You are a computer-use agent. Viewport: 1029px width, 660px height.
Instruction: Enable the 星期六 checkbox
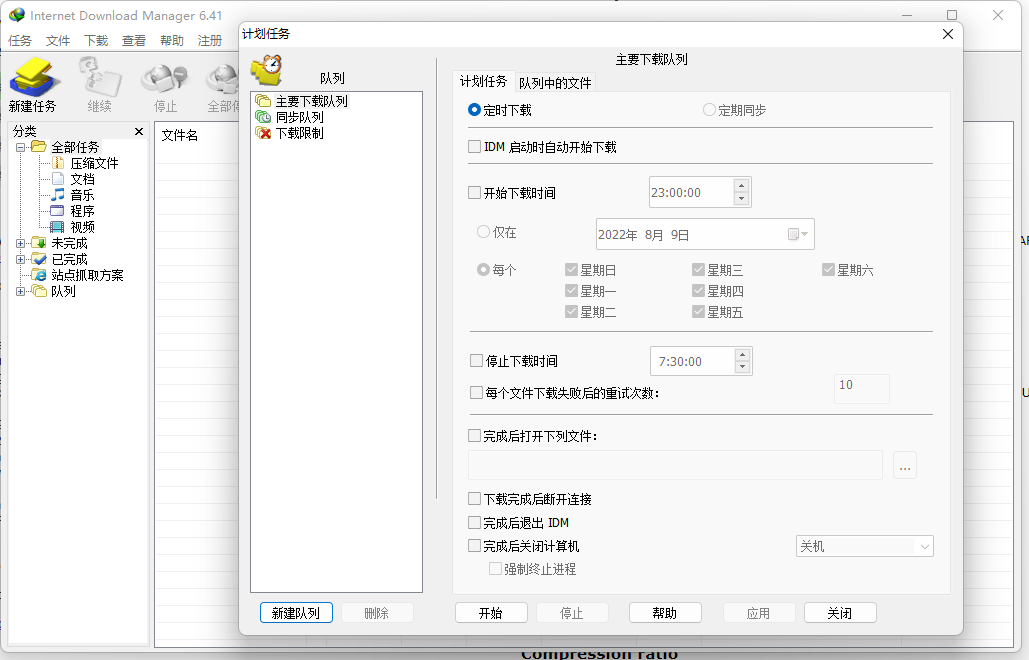pos(828,269)
